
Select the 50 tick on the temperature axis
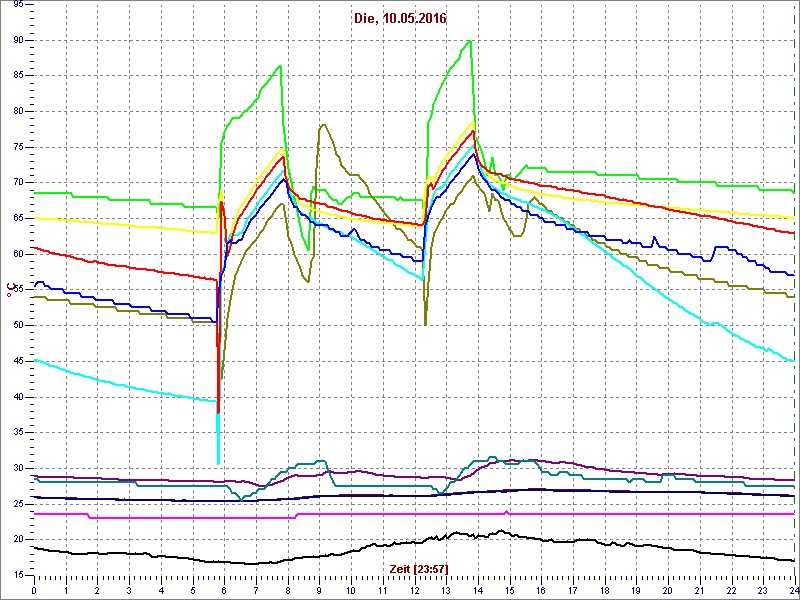click(17, 326)
